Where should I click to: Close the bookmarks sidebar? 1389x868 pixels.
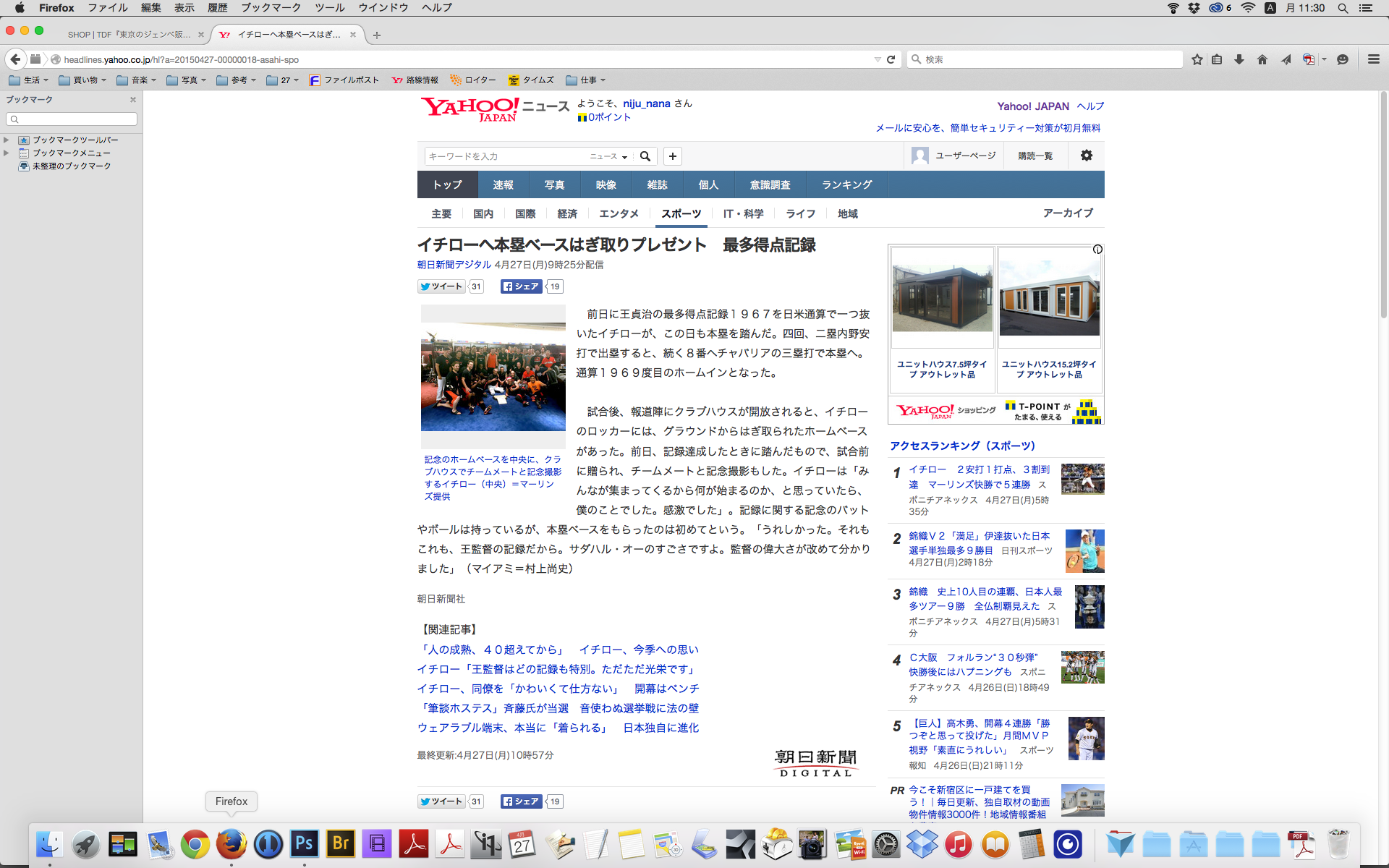pyautogui.click(x=133, y=100)
